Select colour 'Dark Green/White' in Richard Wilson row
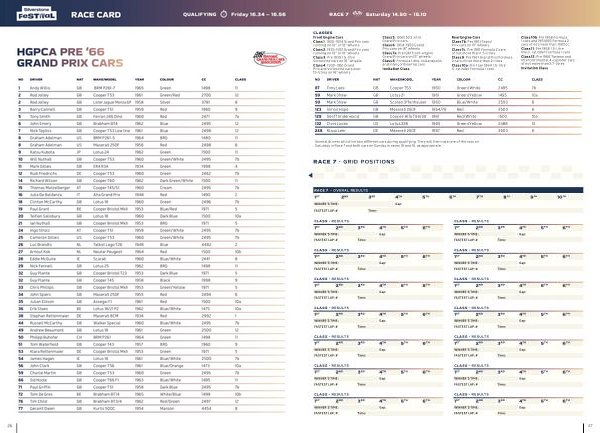 coord(176,181)
